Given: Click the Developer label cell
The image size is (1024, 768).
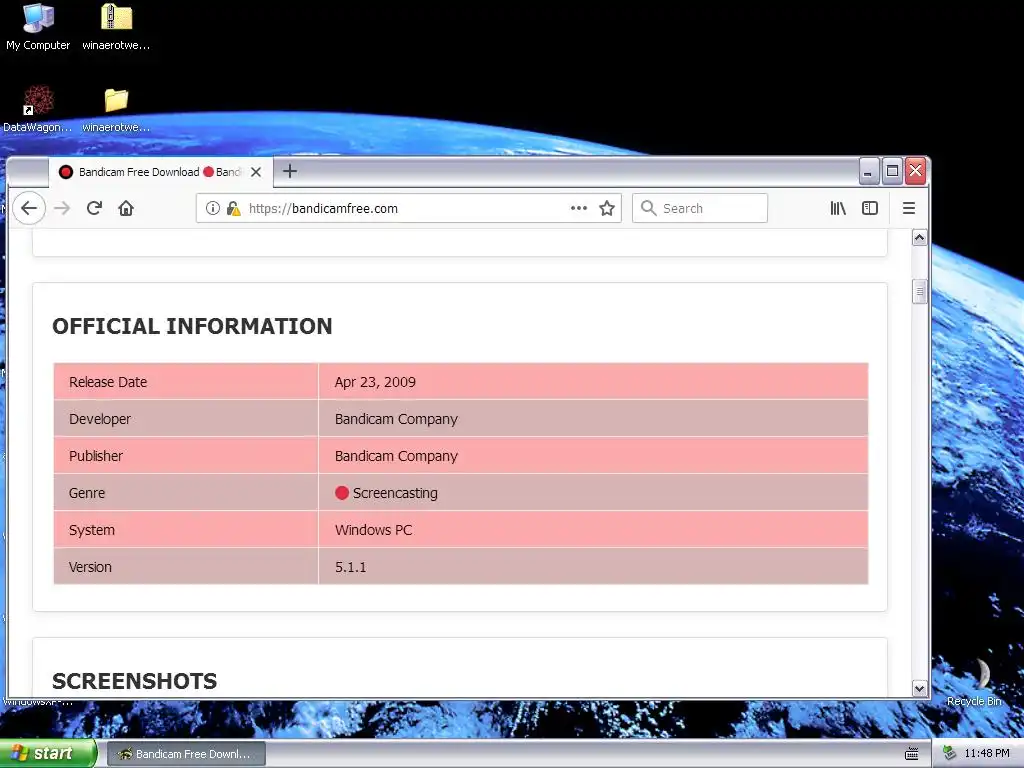Looking at the screenshot, I should (186, 419).
